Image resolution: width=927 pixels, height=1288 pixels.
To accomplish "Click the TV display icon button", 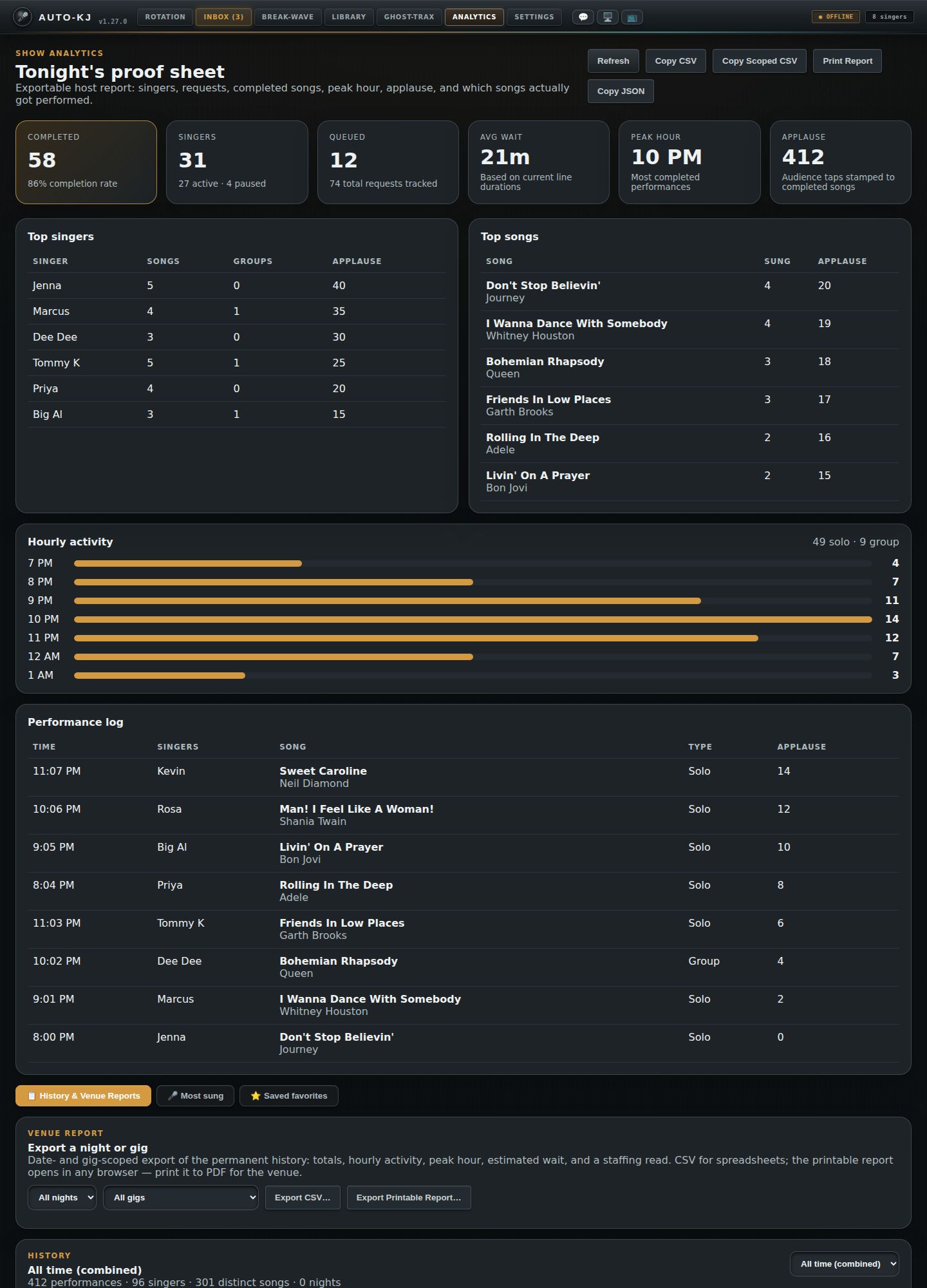I will (632, 17).
